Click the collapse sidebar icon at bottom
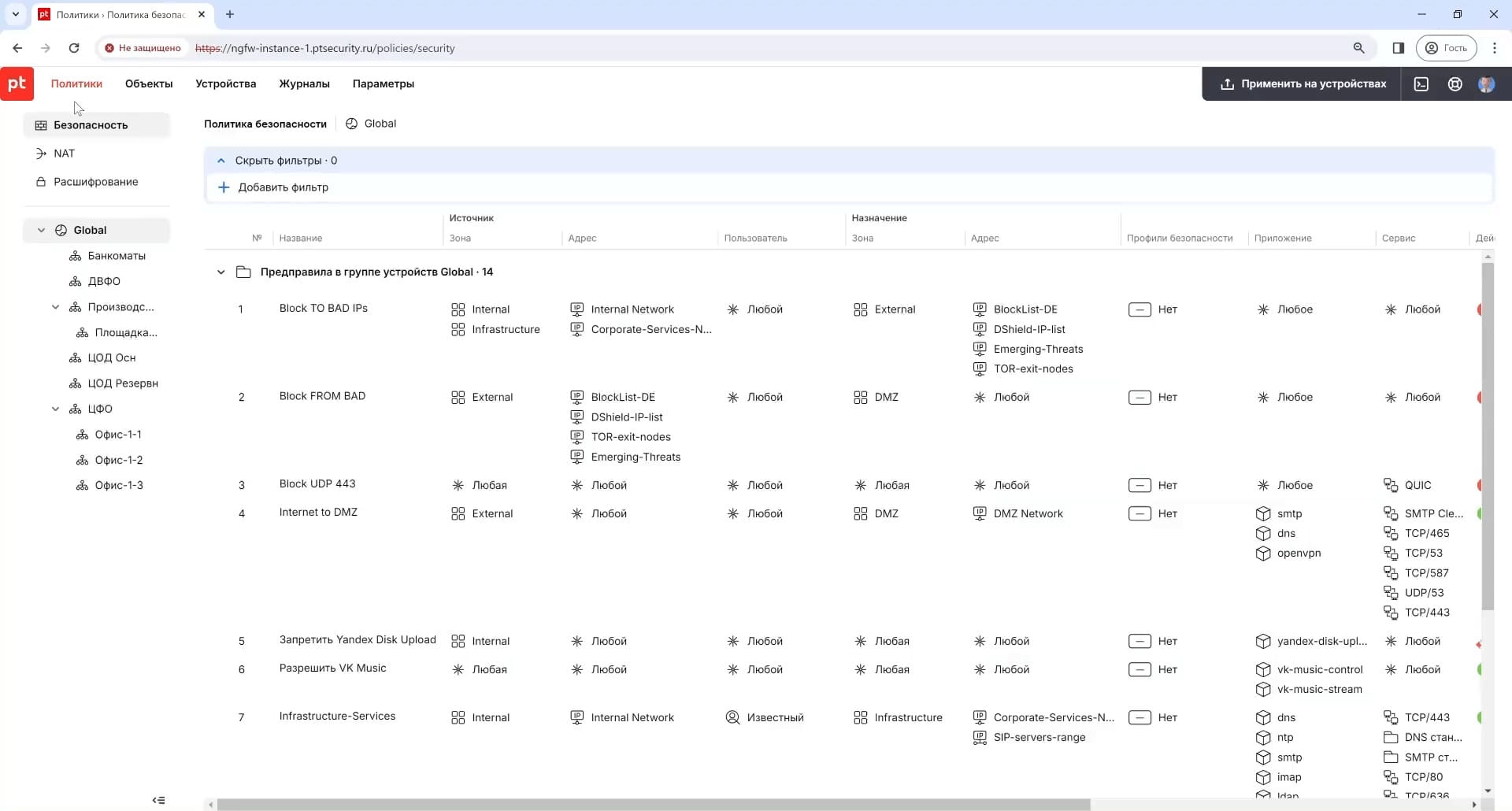This screenshot has height=811, width=1512. click(x=158, y=800)
